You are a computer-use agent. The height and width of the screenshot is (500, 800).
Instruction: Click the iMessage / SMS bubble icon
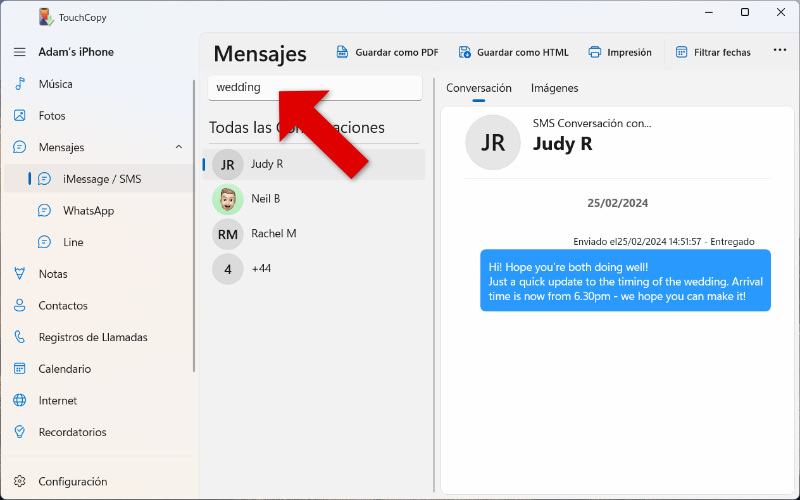pyautogui.click(x=44, y=179)
